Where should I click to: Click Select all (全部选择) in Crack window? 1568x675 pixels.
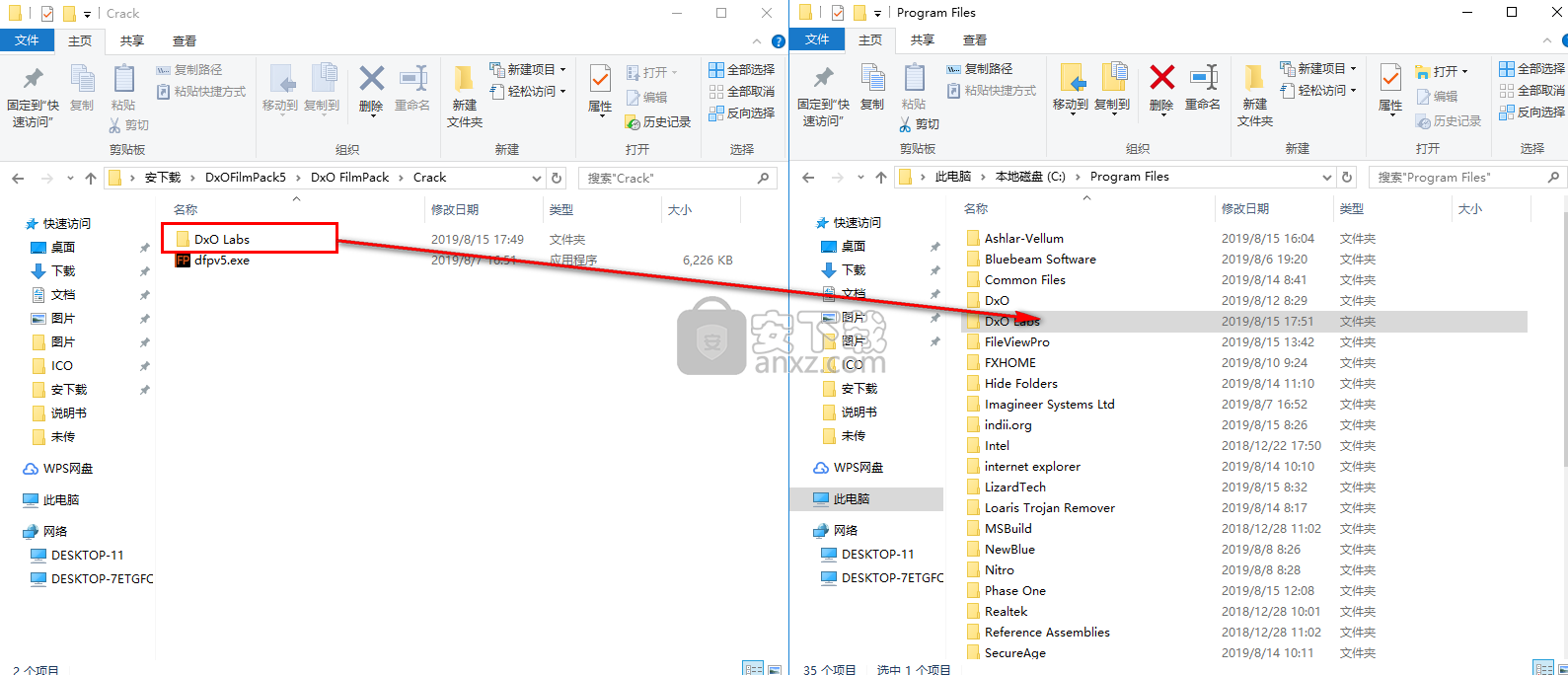[x=741, y=70]
